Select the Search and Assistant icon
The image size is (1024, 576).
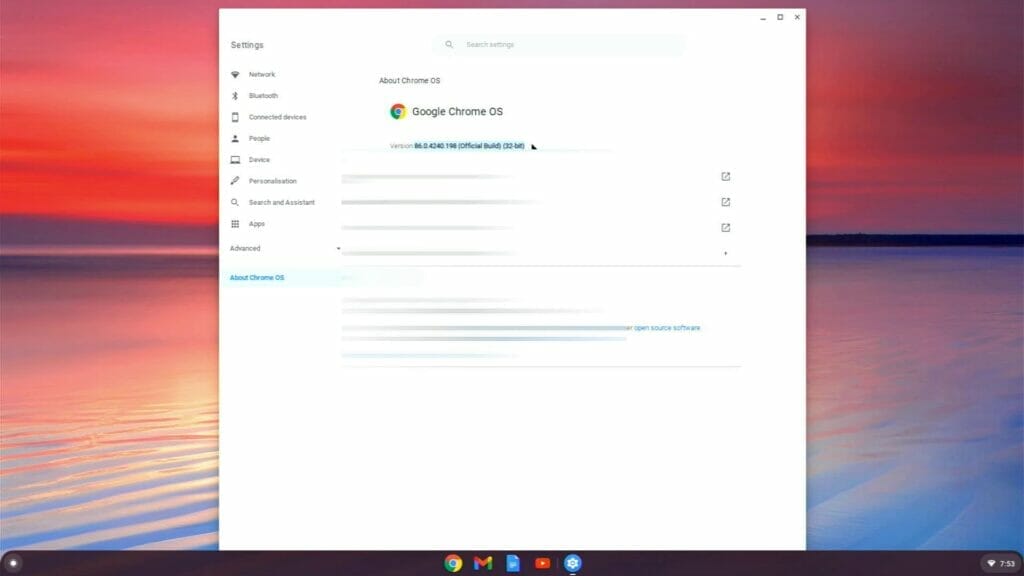(234, 202)
